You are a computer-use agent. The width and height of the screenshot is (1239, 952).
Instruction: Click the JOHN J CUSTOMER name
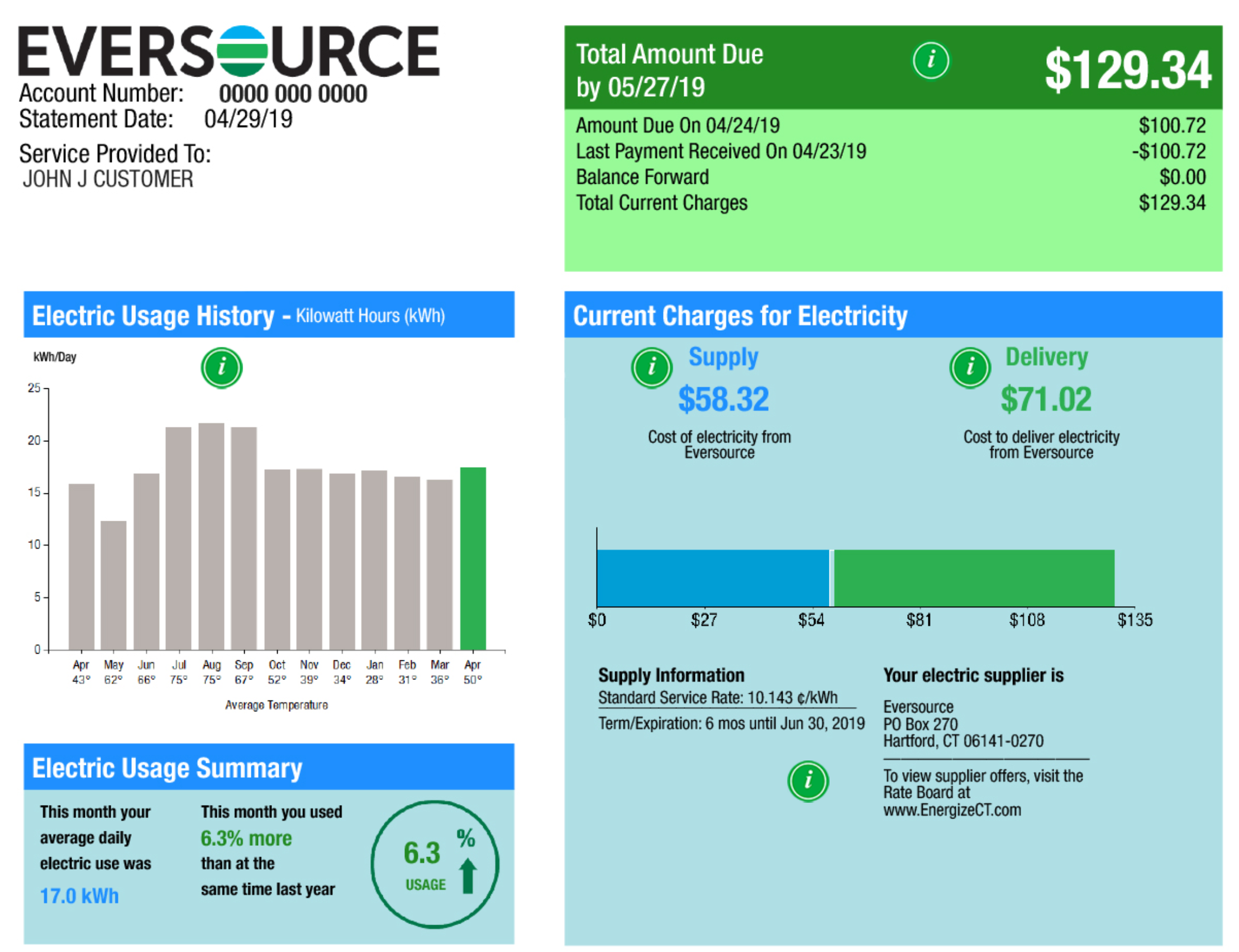[108, 179]
